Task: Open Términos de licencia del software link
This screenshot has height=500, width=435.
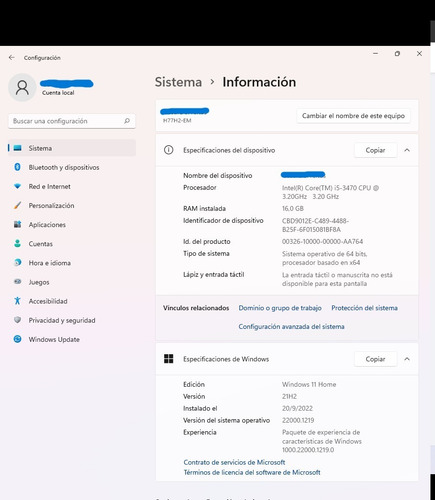Action: (252, 472)
